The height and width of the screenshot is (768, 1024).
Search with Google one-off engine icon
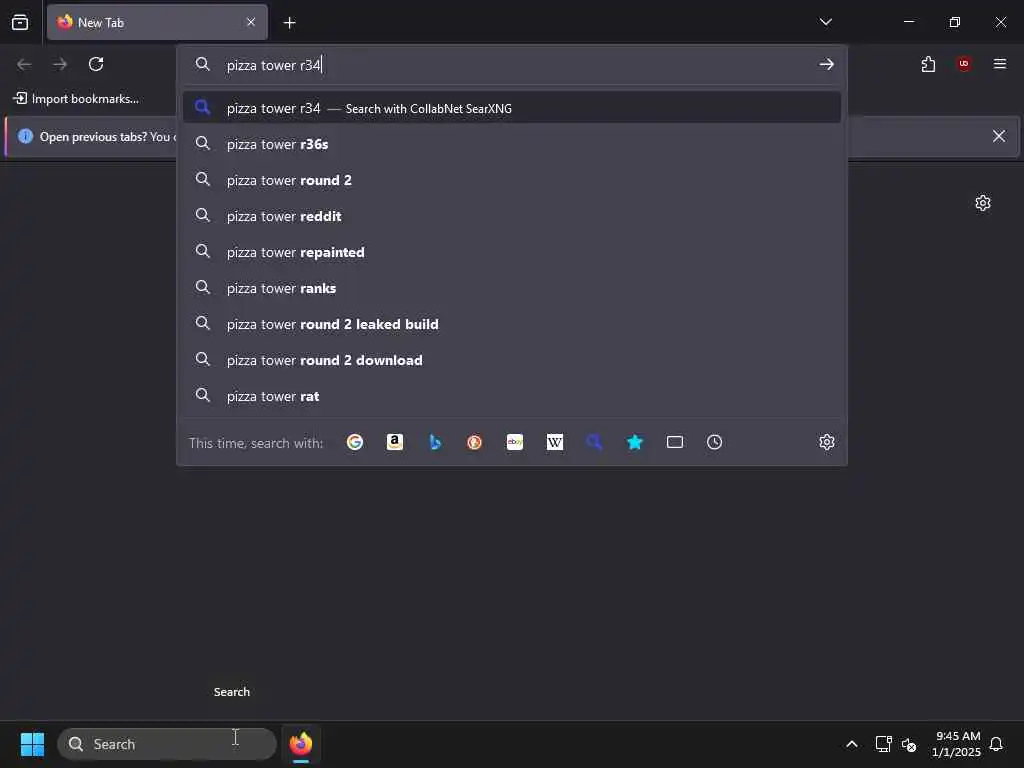355,442
